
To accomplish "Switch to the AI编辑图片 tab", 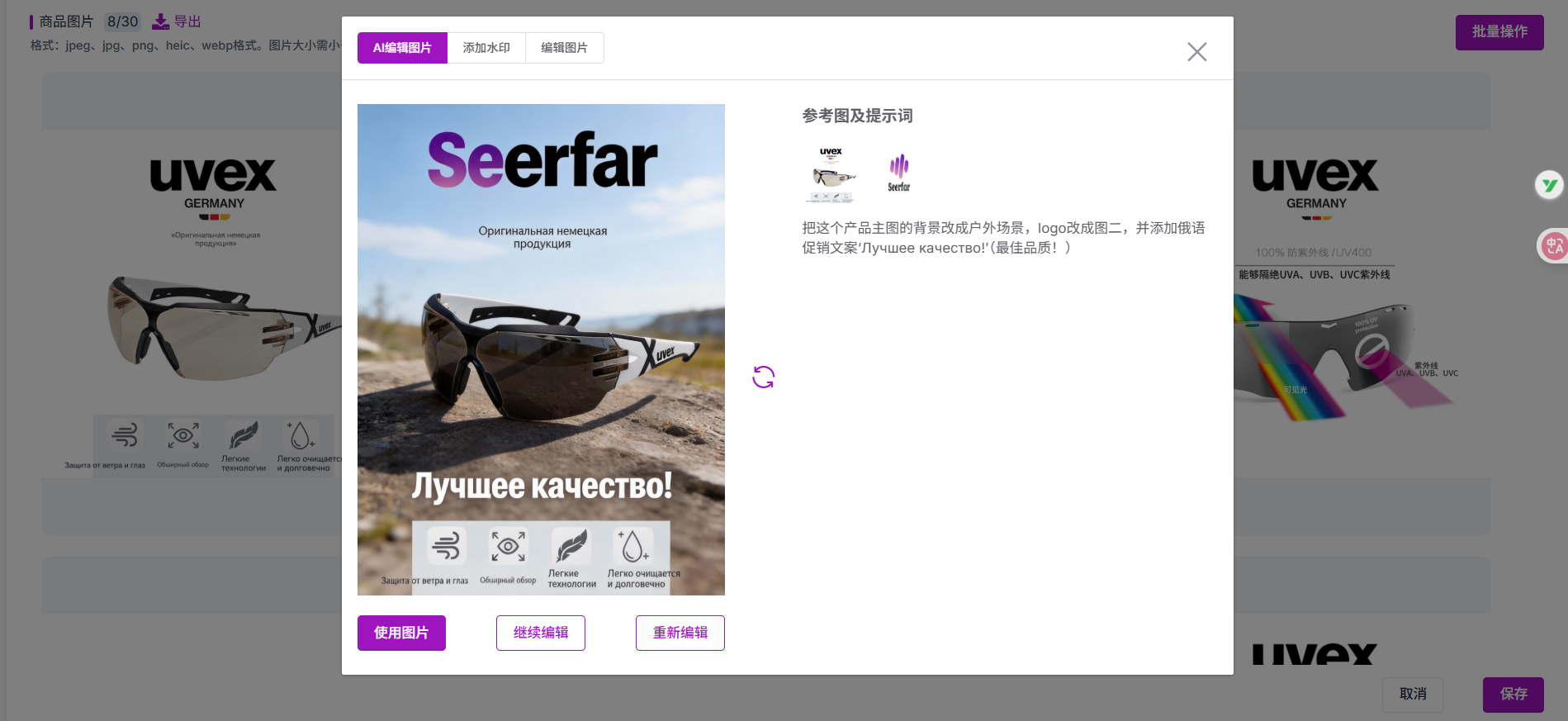I will (x=402, y=48).
